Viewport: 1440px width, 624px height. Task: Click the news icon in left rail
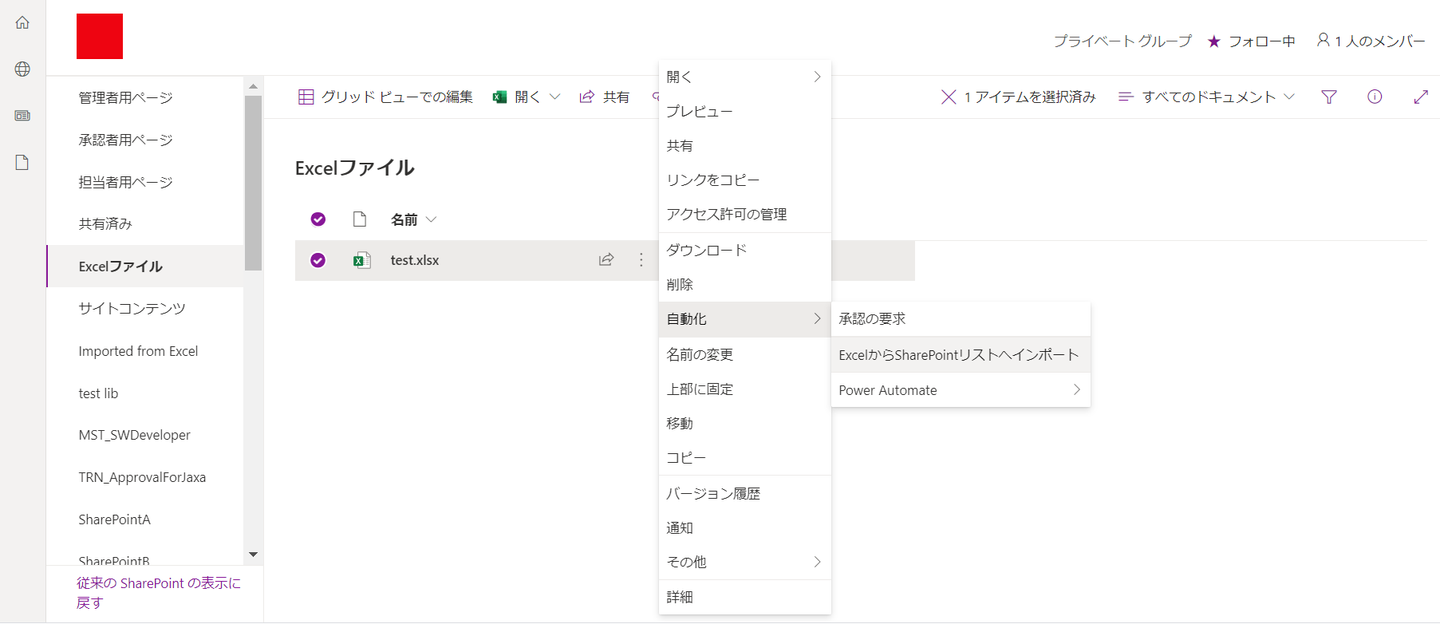[22, 116]
